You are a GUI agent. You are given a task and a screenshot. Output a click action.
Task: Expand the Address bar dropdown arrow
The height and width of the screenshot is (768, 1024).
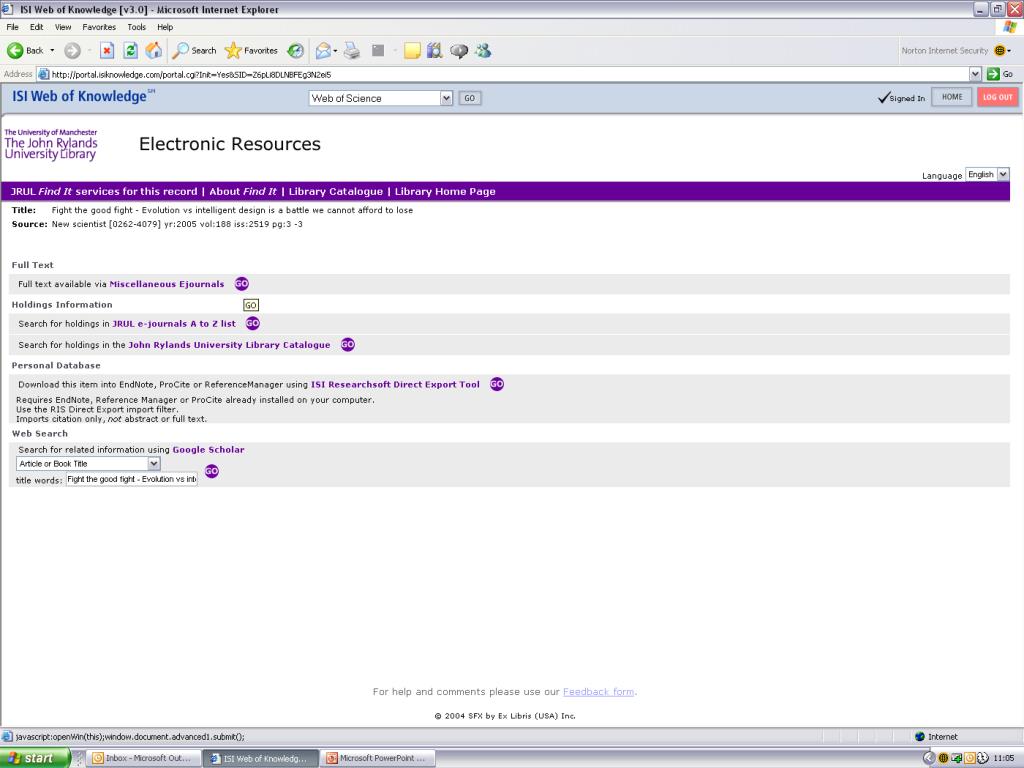(975, 74)
